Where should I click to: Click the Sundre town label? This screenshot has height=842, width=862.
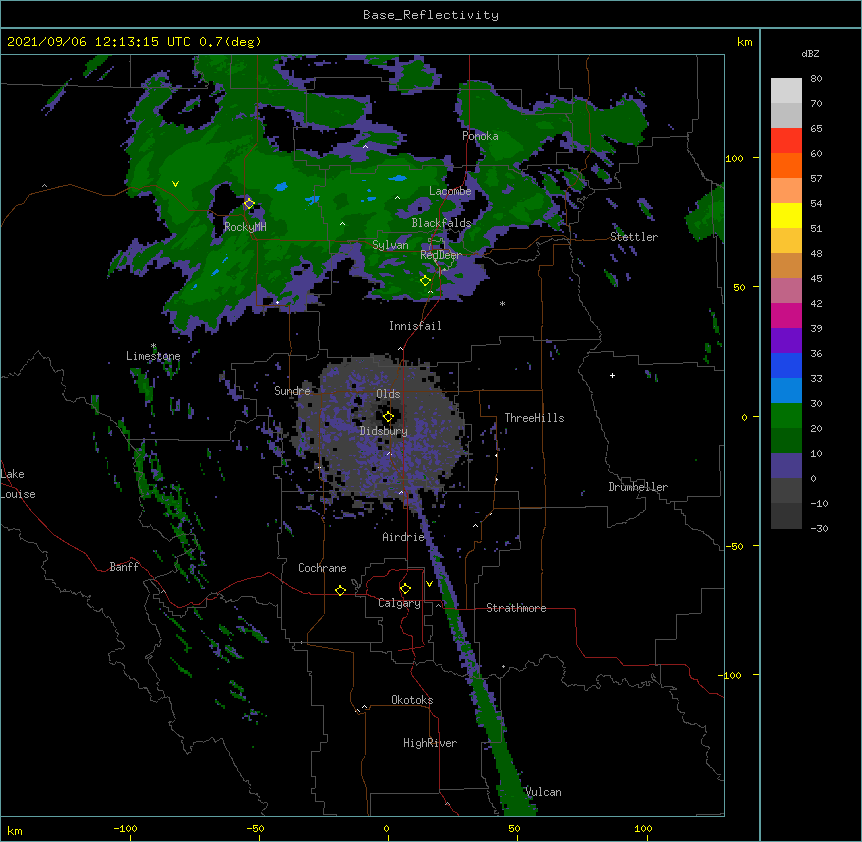pyautogui.click(x=292, y=391)
